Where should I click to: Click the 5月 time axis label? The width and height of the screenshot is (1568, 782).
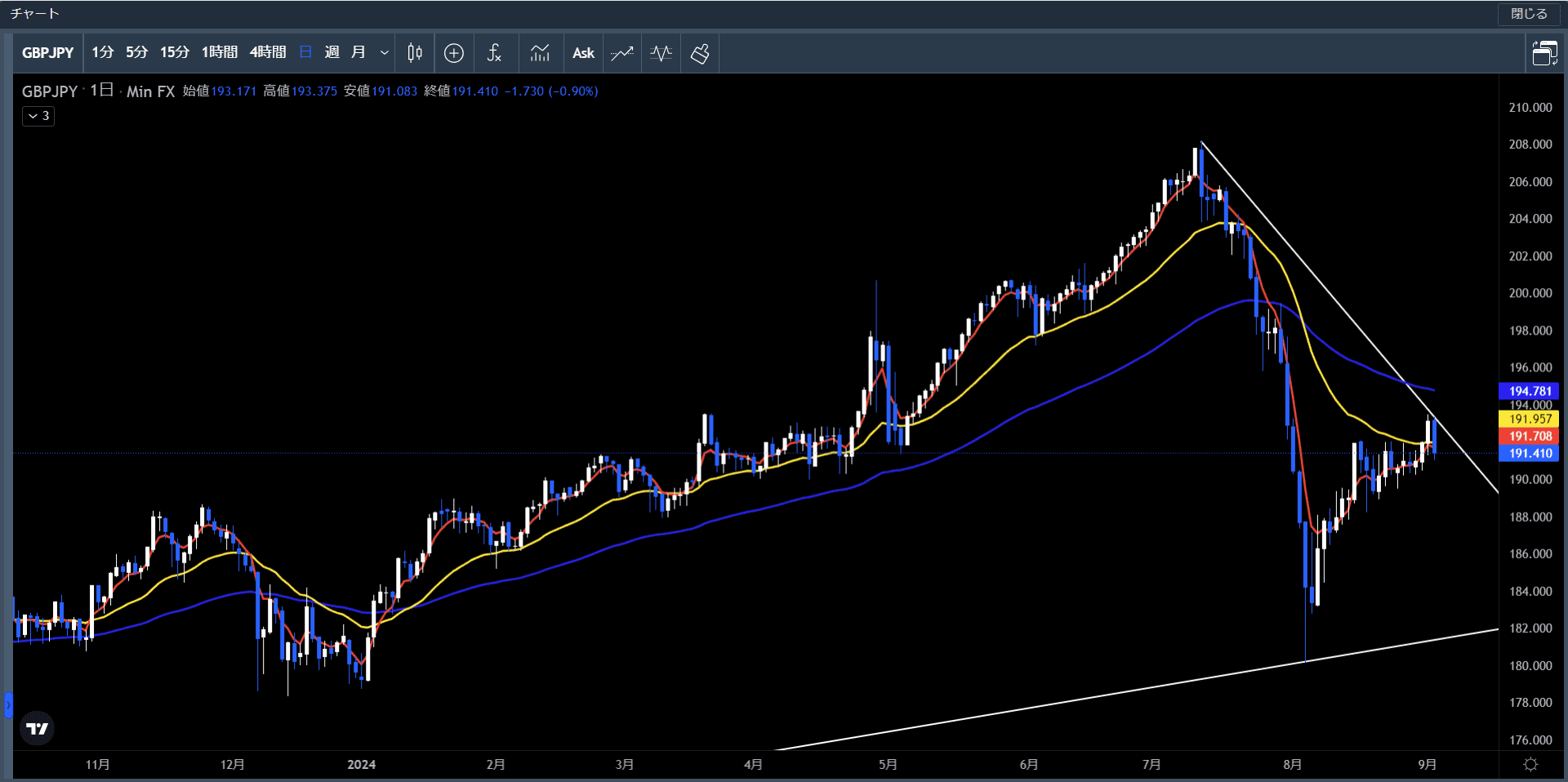pyautogui.click(x=888, y=765)
